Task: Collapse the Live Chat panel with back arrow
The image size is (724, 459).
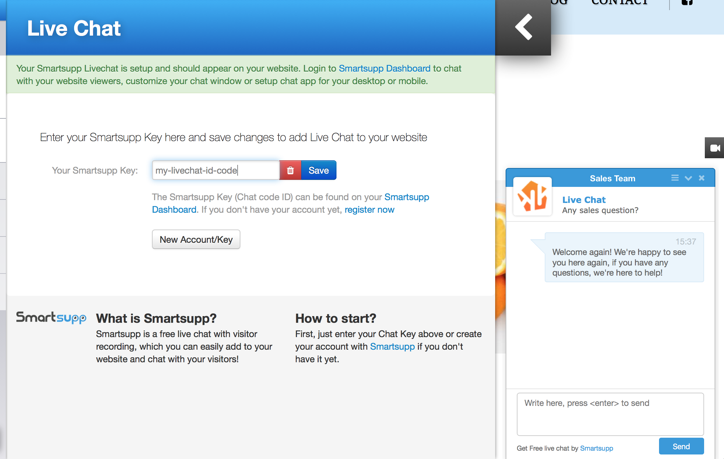Action: tap(523, 27)
